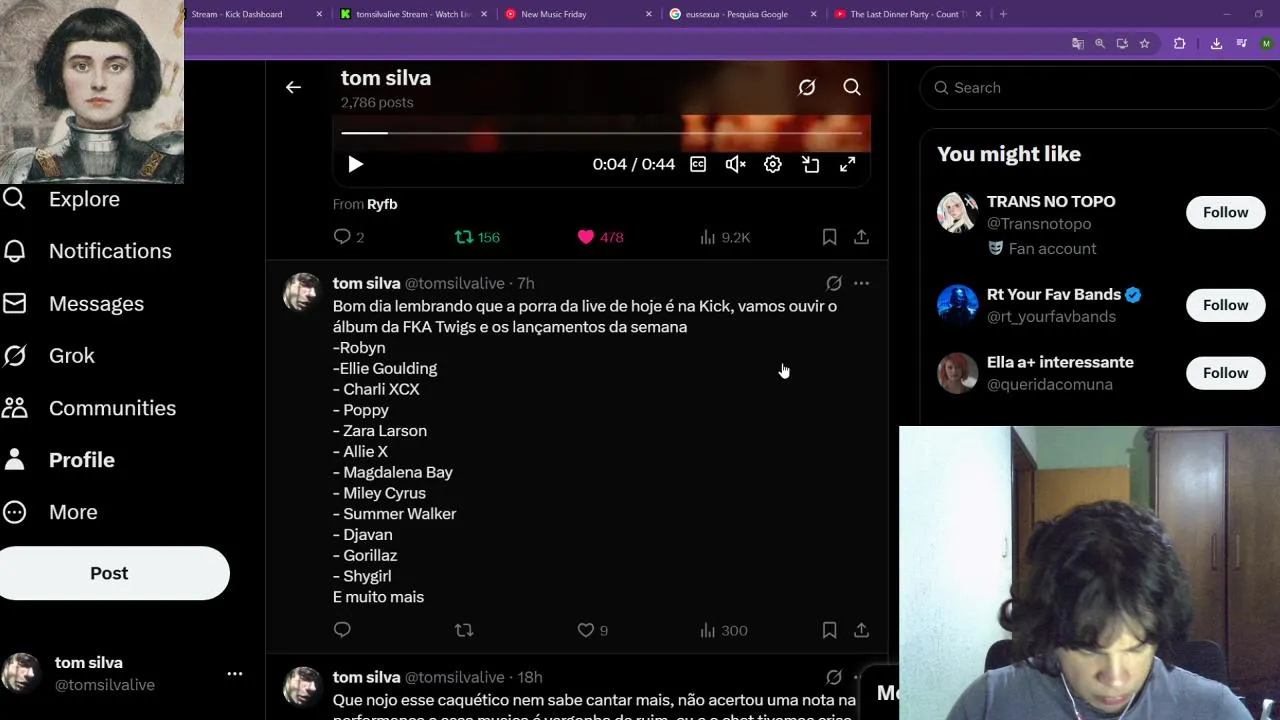
Task: Open Rt Your Fav Bands profile name
Action: click(x=1054, y=295)
